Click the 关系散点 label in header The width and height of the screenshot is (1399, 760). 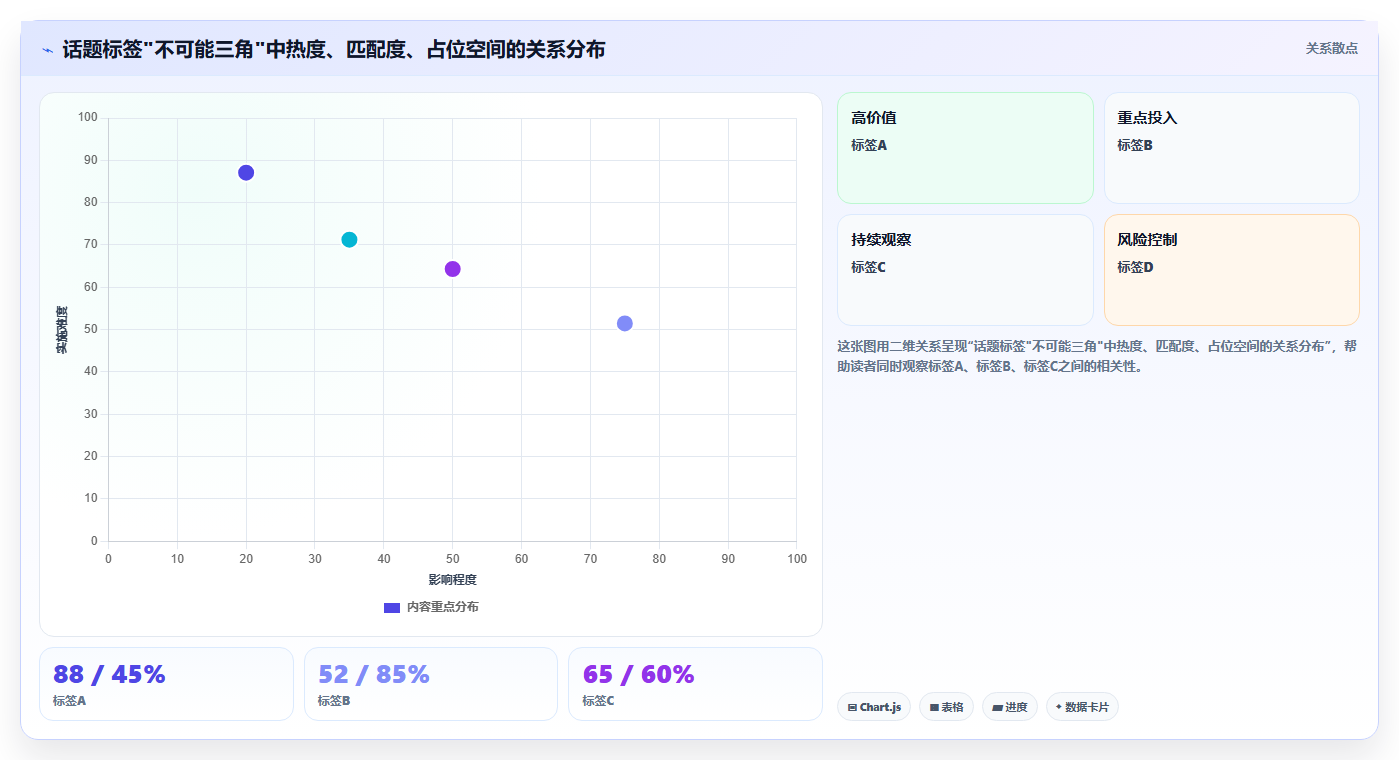tap(1332, 48)
